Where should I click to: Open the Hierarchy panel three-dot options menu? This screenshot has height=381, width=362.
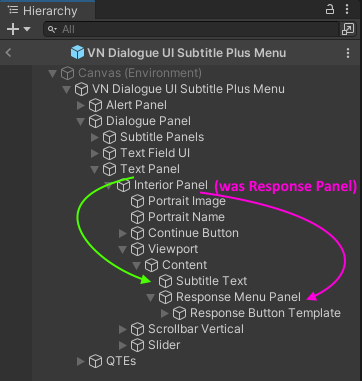(347, 9)
